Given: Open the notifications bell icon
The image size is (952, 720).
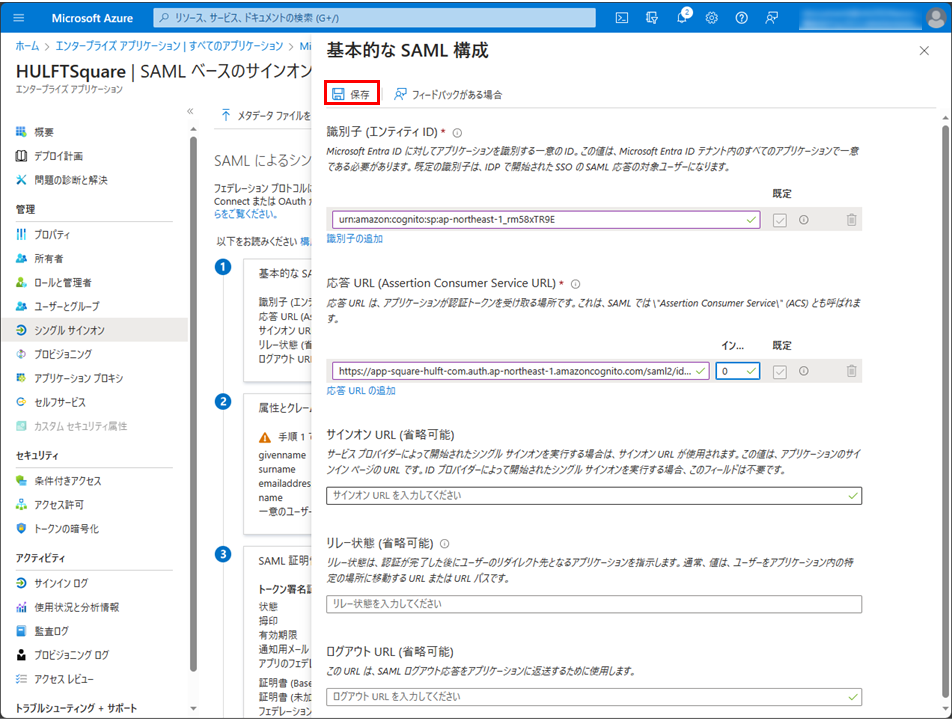Looking at the screenshot, I should [x=680, y=17].
